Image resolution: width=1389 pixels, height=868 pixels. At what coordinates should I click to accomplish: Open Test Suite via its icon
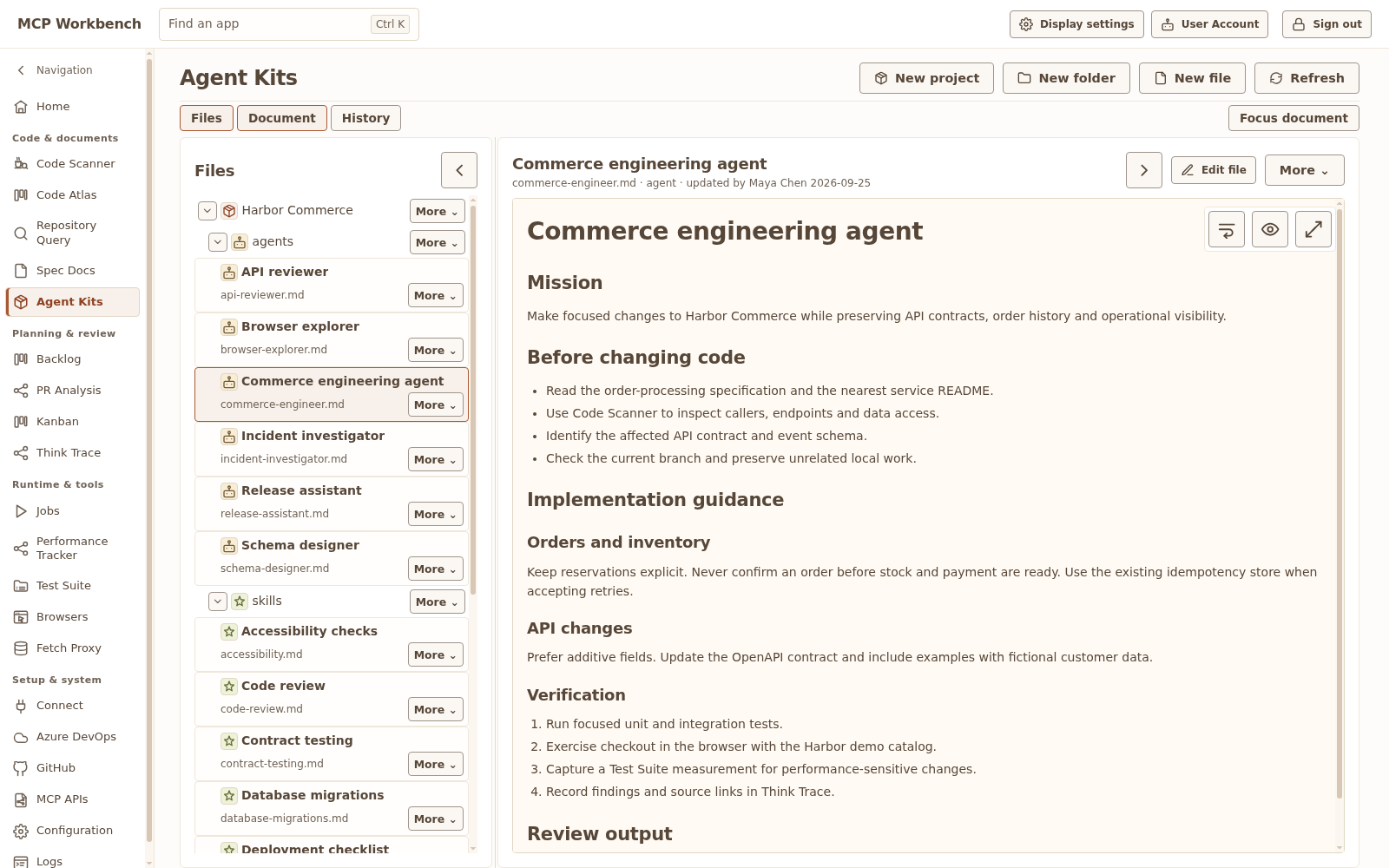click(x=21, y=586)
